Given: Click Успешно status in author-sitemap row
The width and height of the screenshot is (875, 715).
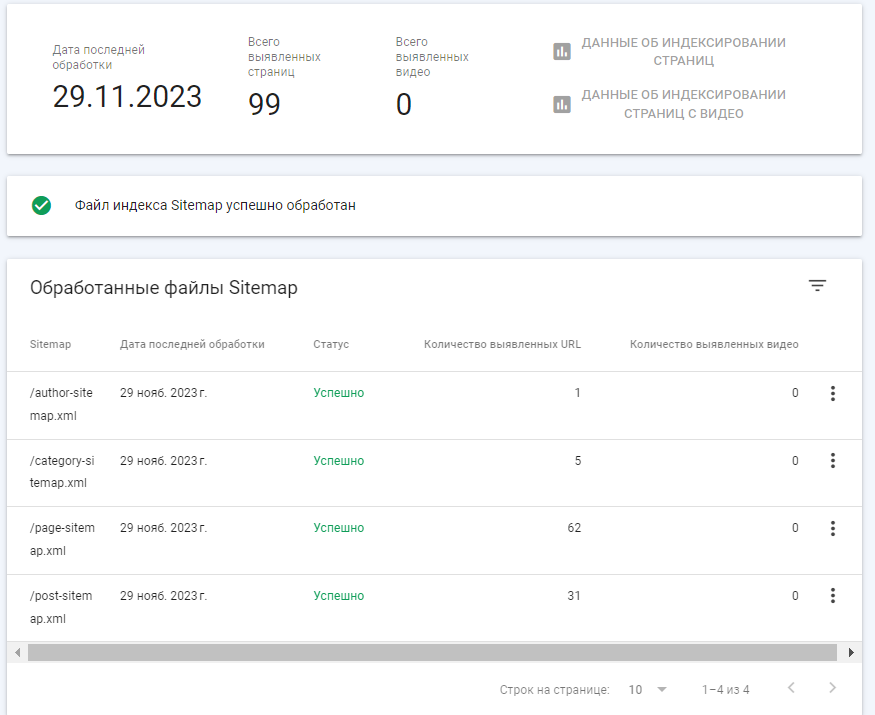Looking at the screenshot, I should [339, 393].
